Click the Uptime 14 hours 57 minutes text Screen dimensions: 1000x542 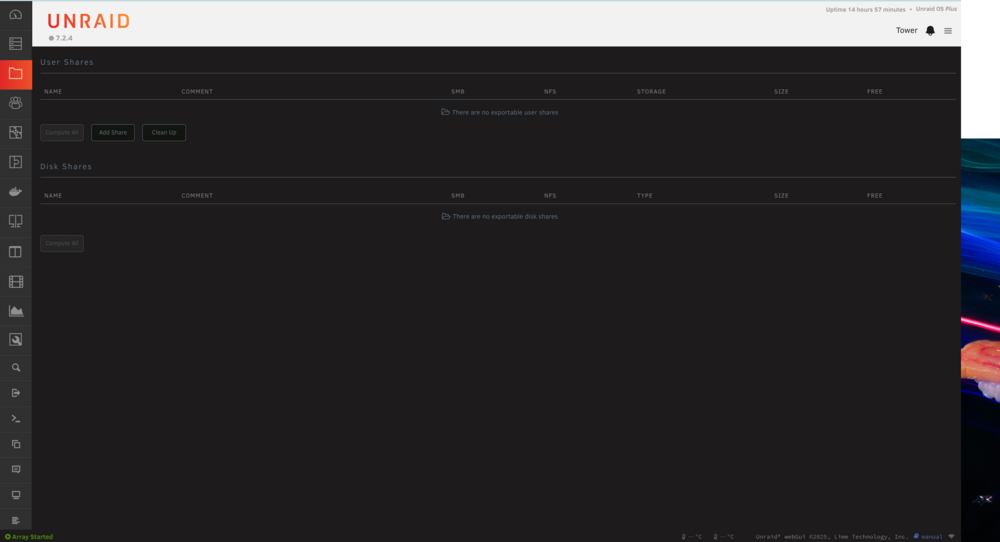coord(865,10)
